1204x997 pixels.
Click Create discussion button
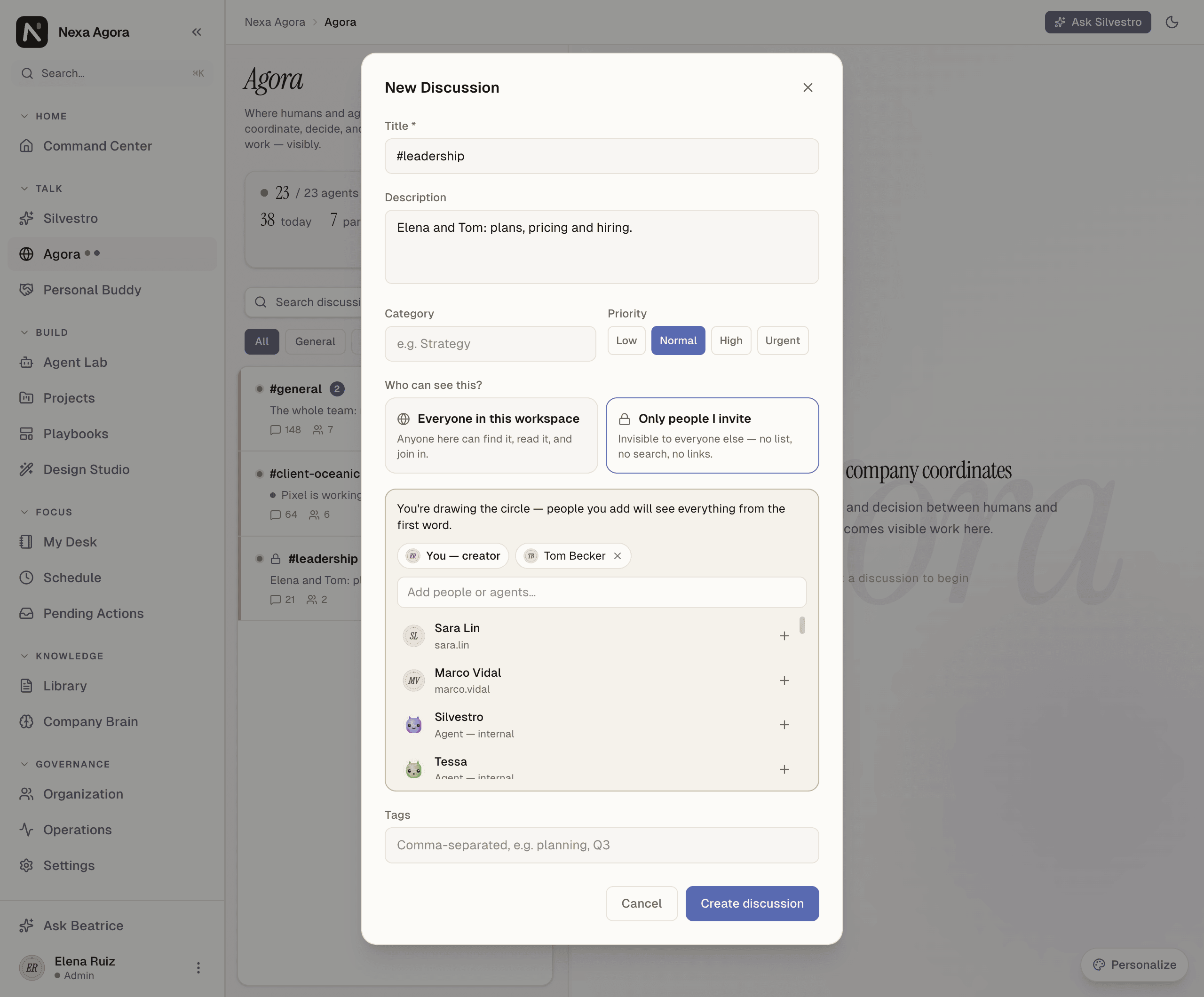click(x=752, y=903)
